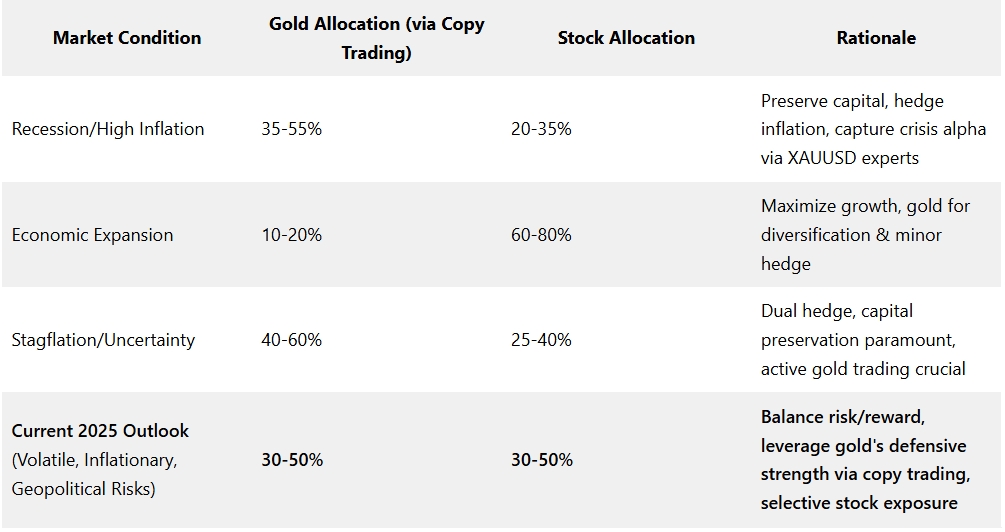Click the Dual hedge rationale text

pos(863,340)
